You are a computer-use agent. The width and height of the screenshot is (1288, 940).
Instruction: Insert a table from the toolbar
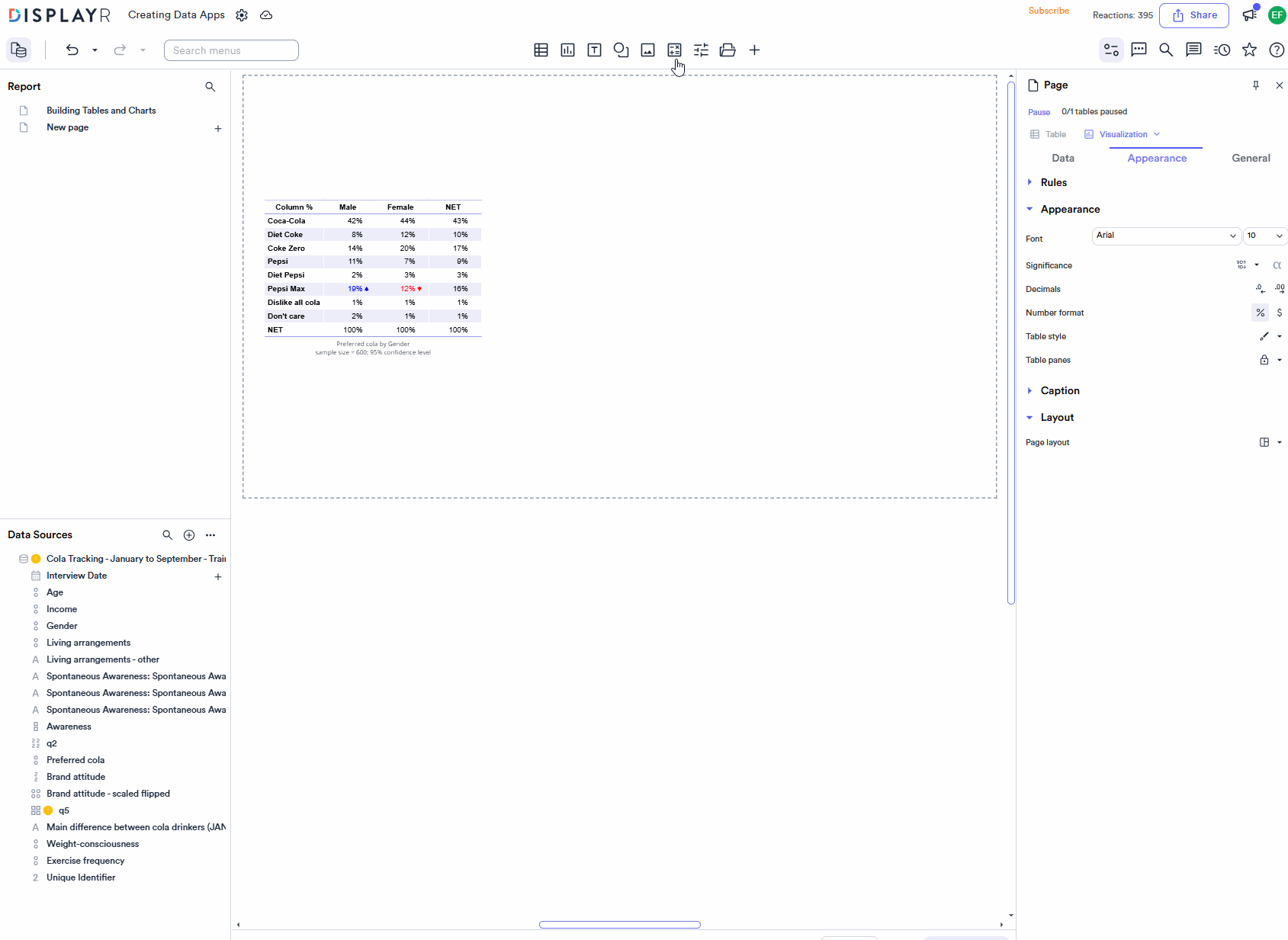(541, 50)
